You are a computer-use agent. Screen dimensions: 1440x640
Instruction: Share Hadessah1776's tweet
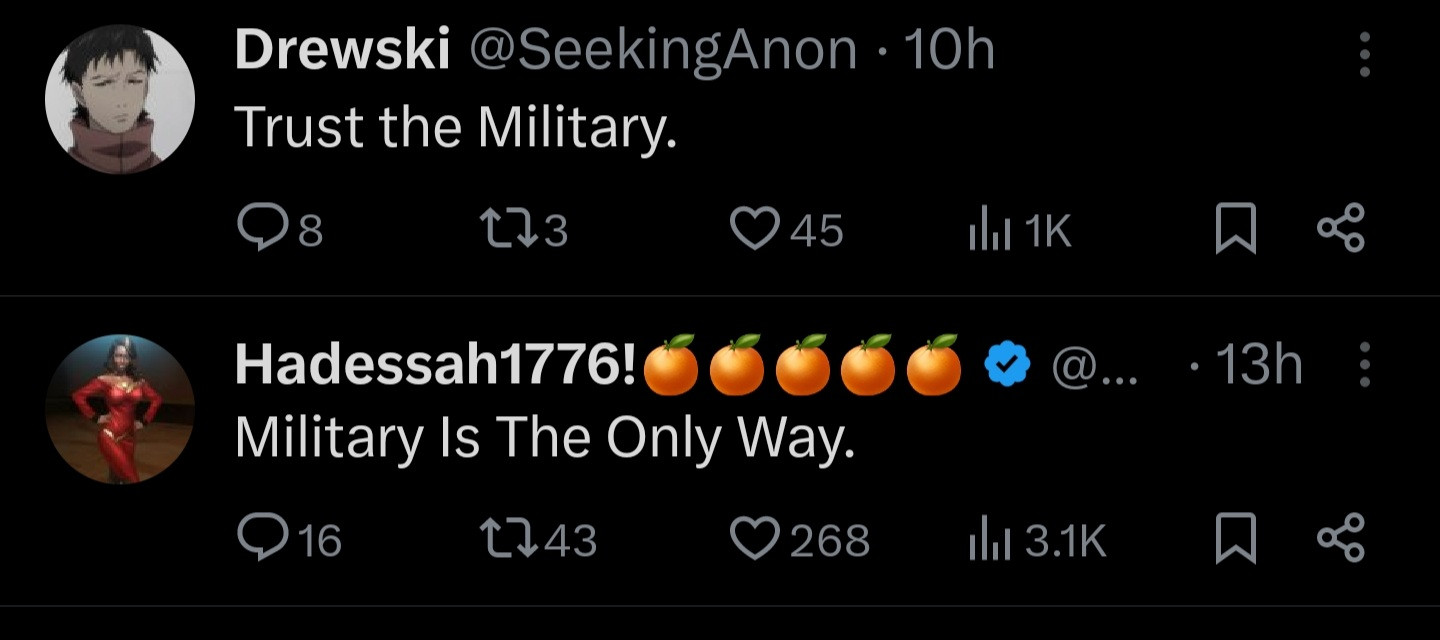click(1340, 538)
